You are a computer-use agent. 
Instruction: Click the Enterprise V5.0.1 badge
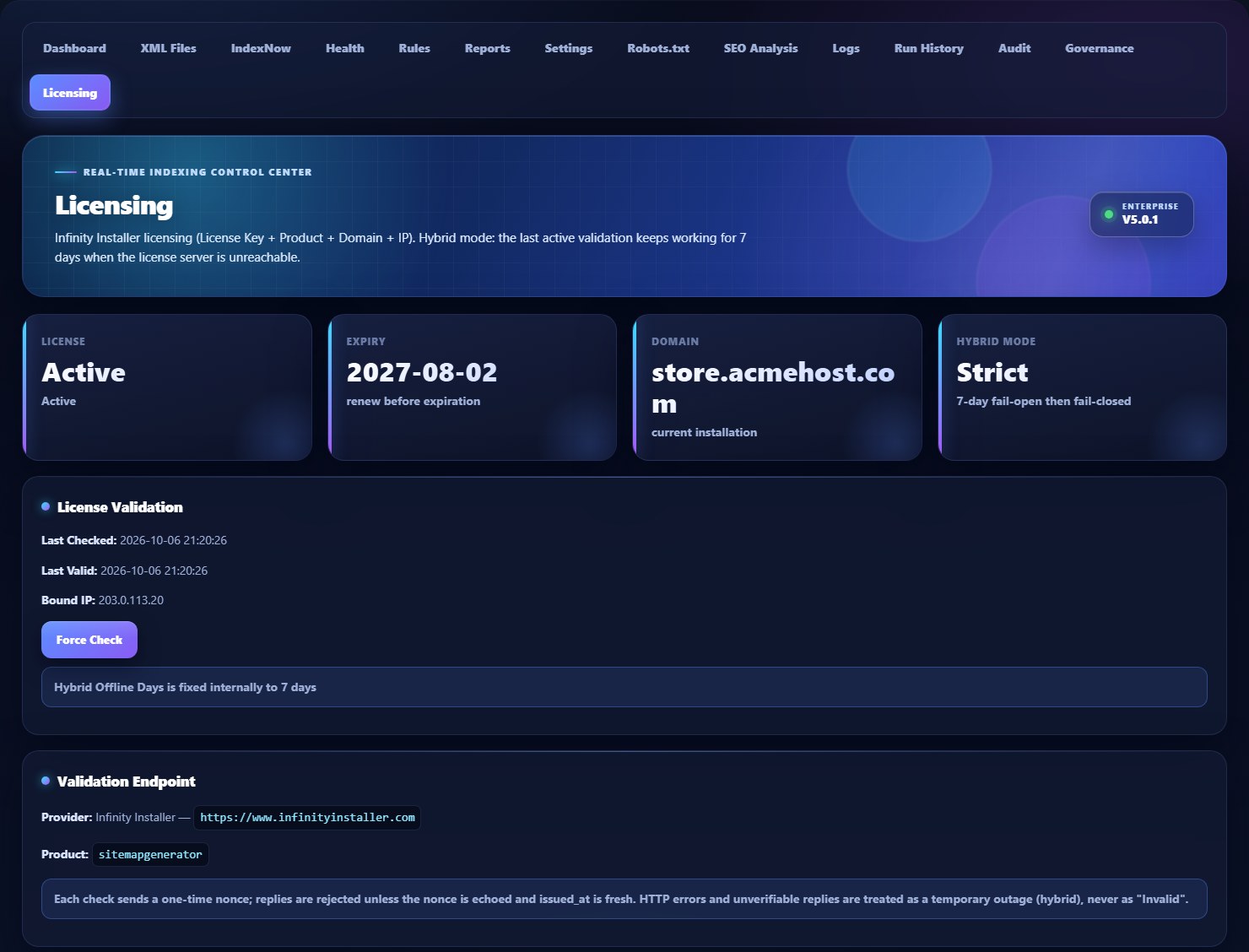tap(1141, 214)
